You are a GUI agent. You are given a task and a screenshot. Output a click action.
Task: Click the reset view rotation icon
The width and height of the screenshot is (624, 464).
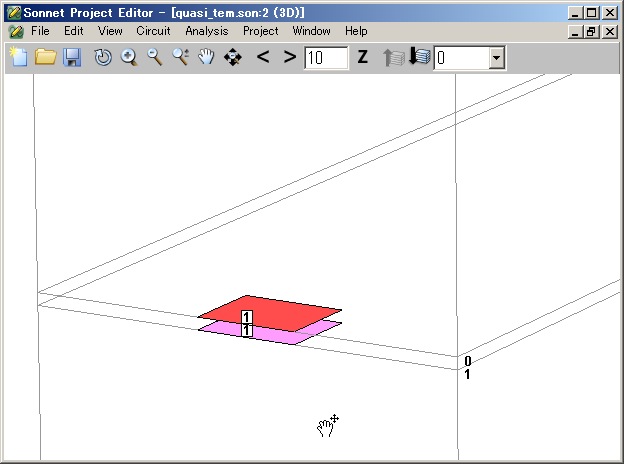(103, 57)
